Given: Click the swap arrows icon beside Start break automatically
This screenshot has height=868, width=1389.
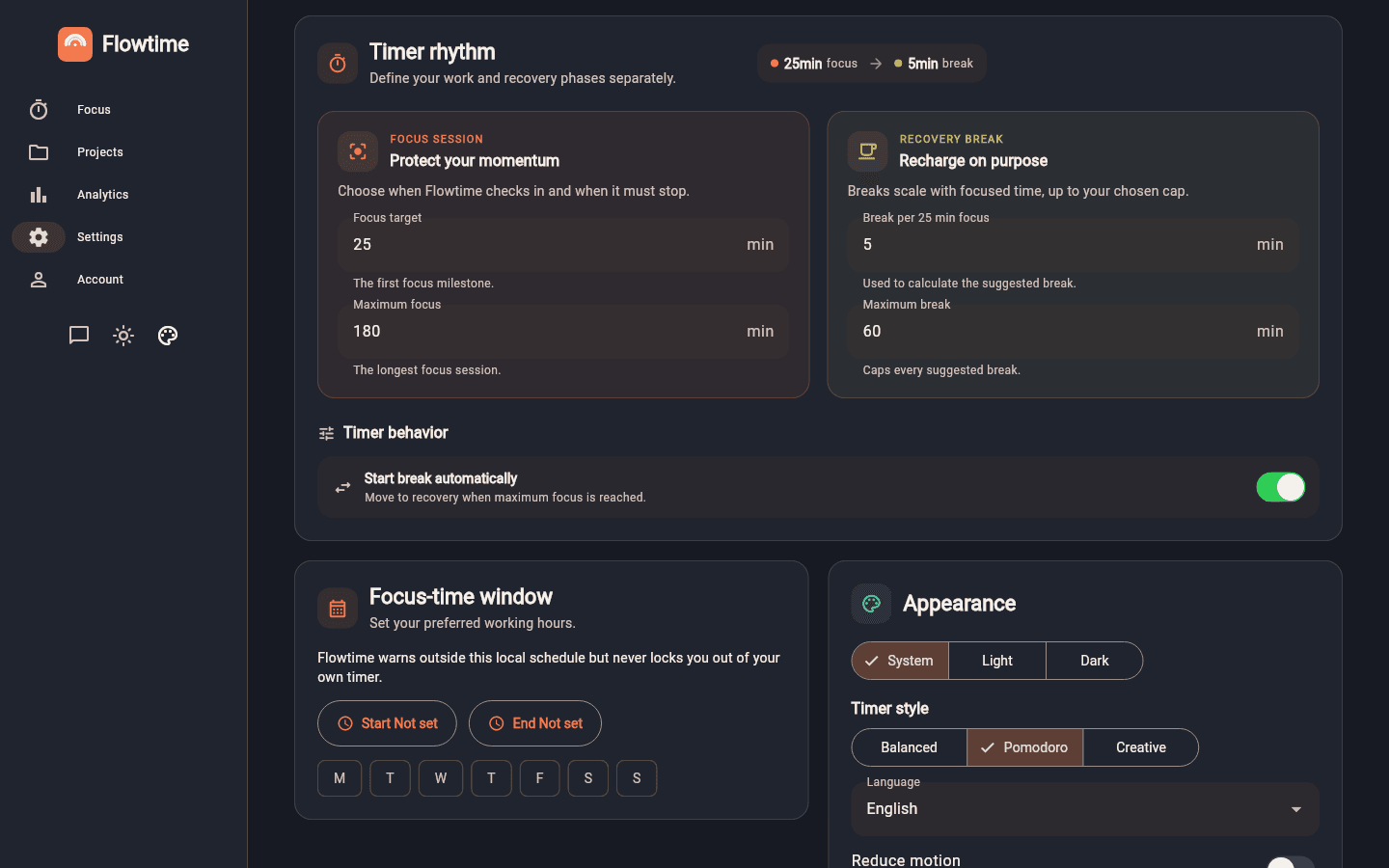Looking at the screenshot, I should [342, 488].
